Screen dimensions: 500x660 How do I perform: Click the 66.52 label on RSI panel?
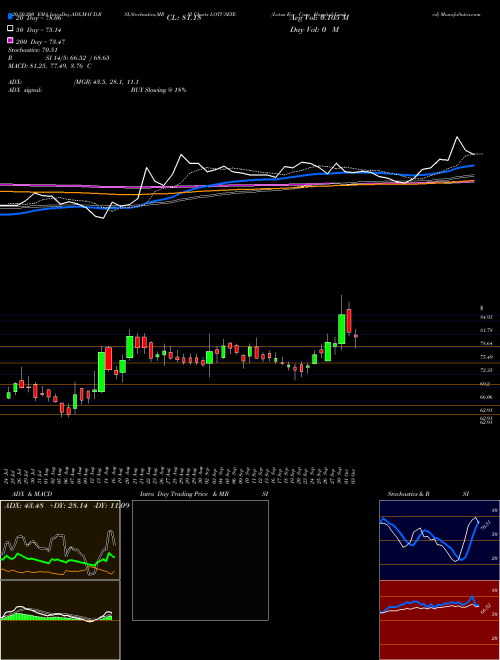(485, 609)
